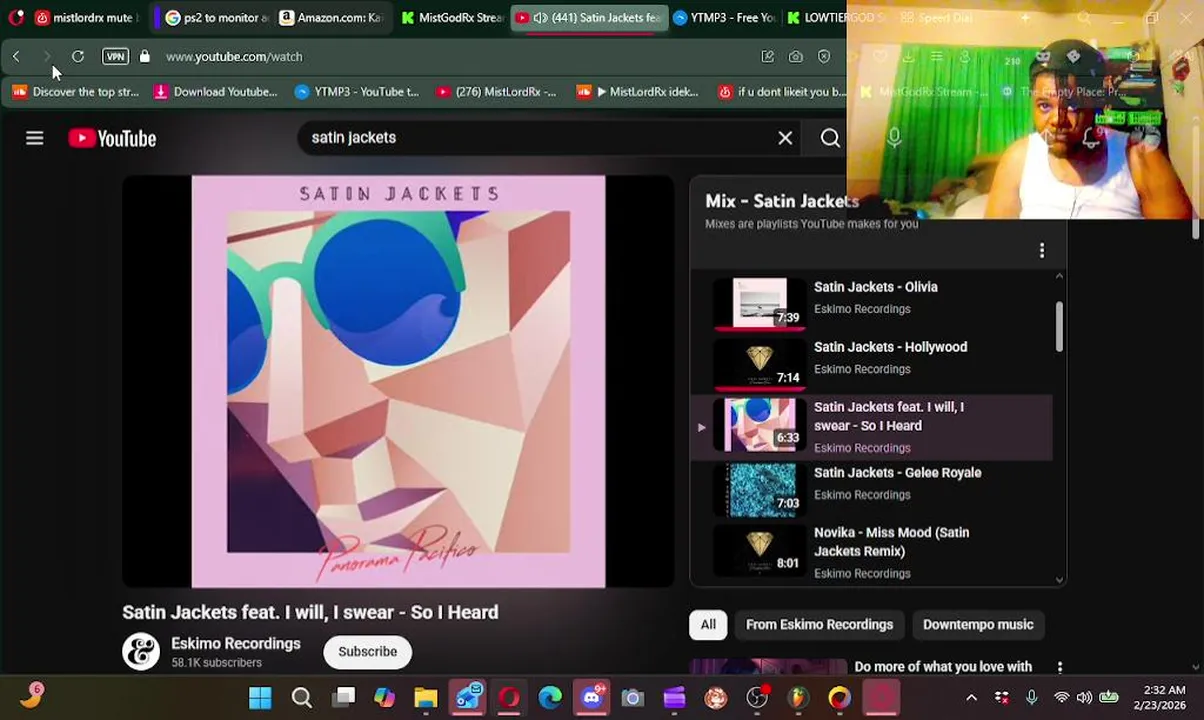Open the Opera menu logo
The height and width of the screenshot is (720, 1204).
[x=16, y=18]
